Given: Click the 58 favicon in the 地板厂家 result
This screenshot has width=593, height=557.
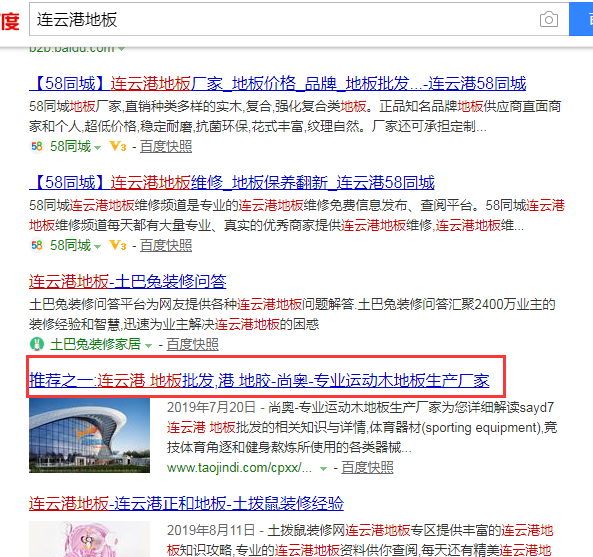Looking at the screenshot, I should click(37, 146).
